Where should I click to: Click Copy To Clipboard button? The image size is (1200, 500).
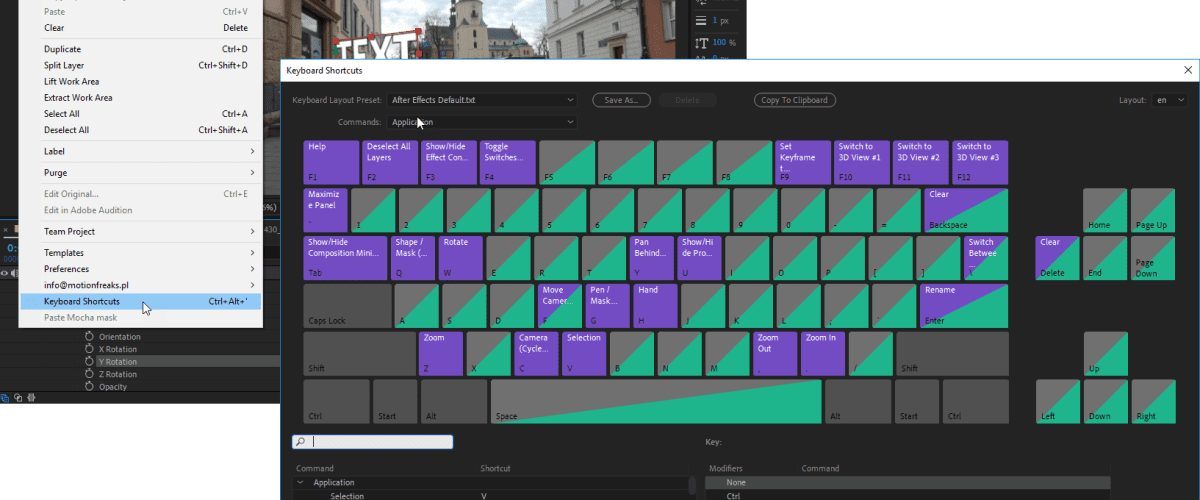coord(794,100)
